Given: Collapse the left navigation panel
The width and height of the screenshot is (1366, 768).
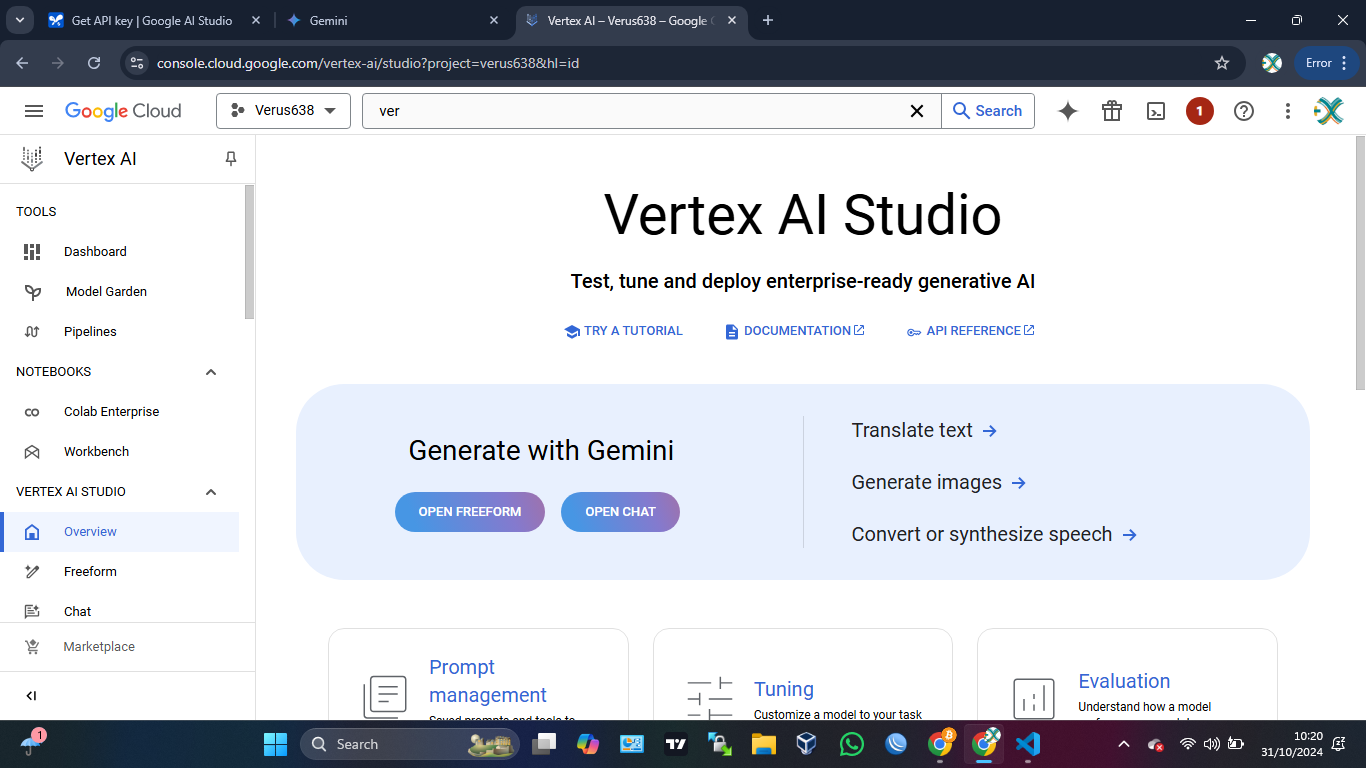Looking at the screenshot, I should (x=31, y=696).
